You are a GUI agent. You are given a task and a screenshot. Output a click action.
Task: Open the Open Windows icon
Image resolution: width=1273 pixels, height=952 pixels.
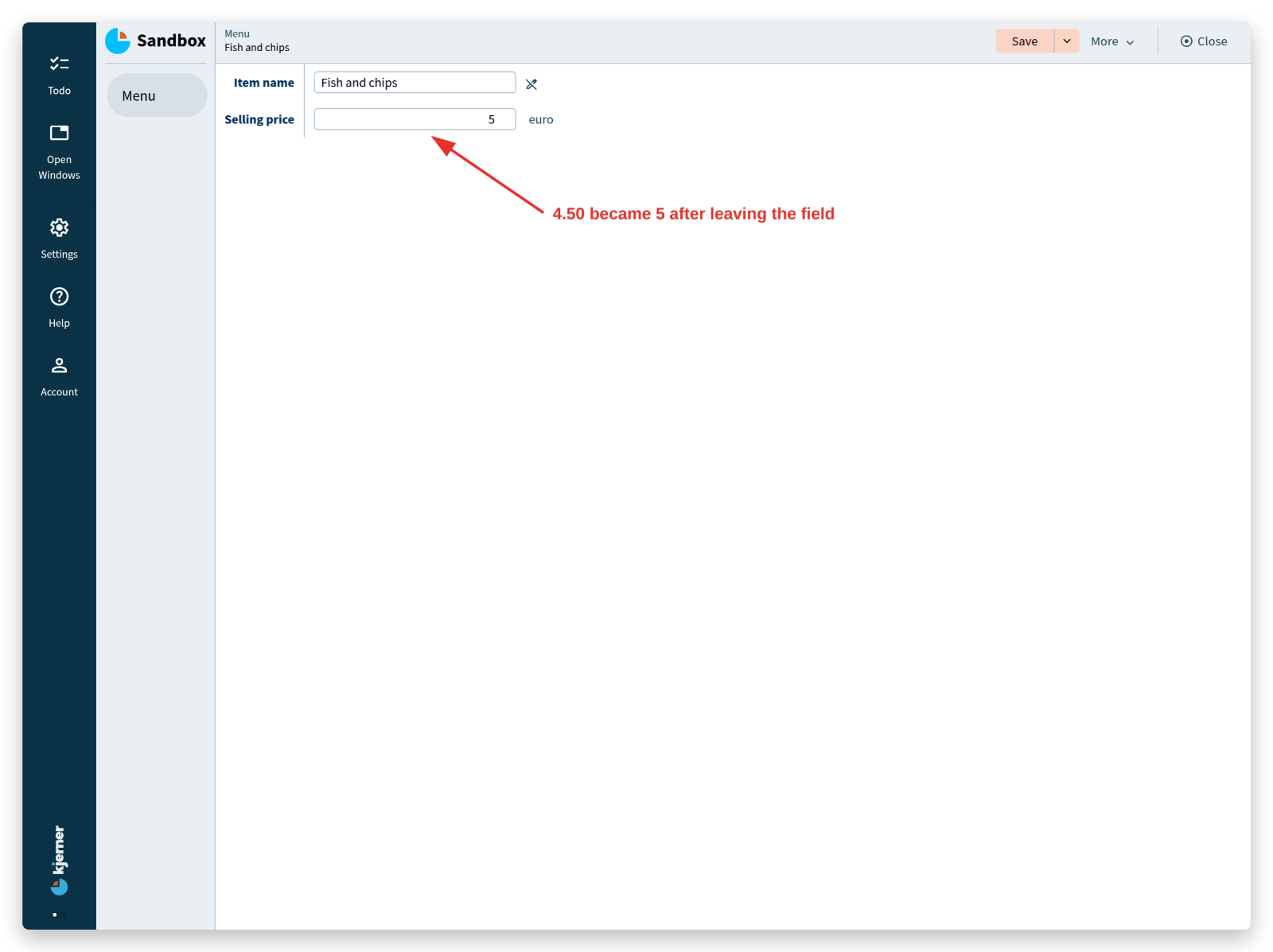(59, 133)
